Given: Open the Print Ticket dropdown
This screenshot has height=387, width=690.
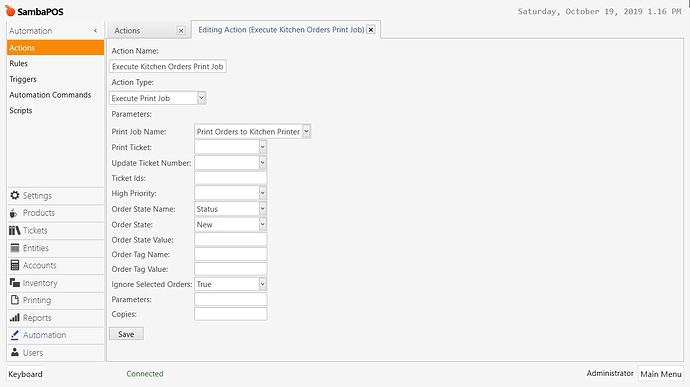Looking at the screenshot, I should tap(262, 147).
